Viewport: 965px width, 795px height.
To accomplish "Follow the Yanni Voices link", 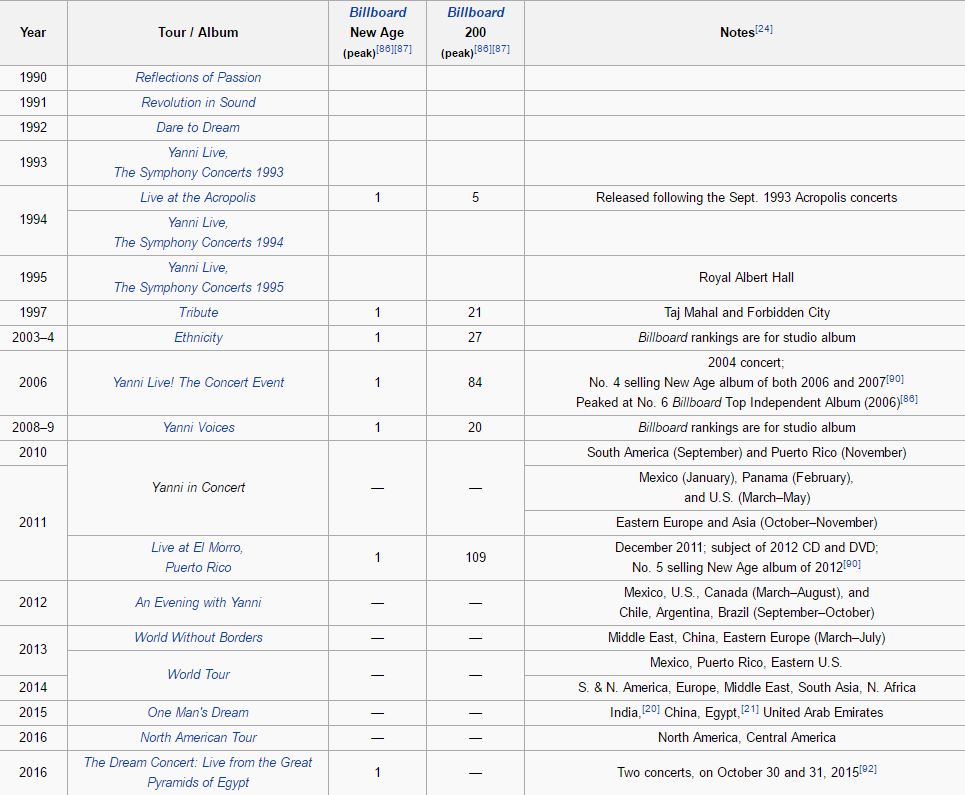I will [198, 427].
